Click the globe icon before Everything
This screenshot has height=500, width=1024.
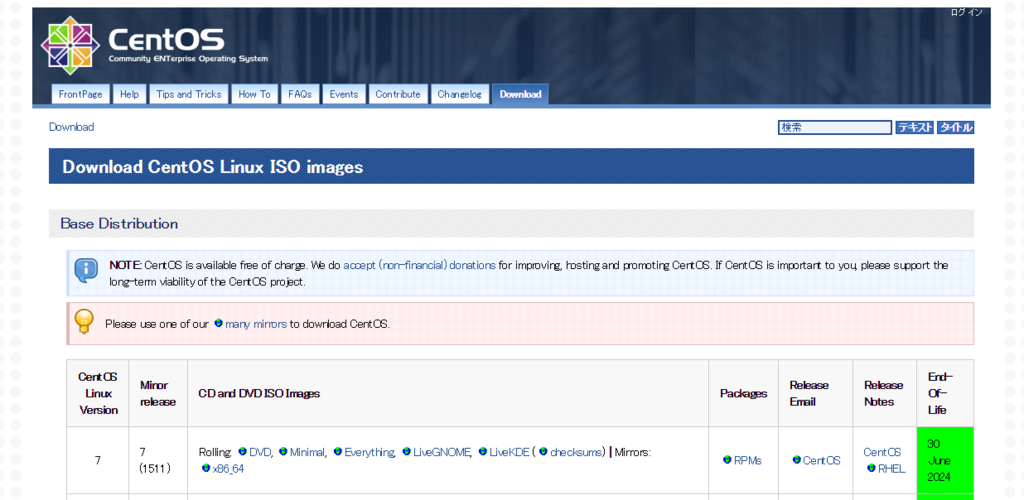(338, 451)
